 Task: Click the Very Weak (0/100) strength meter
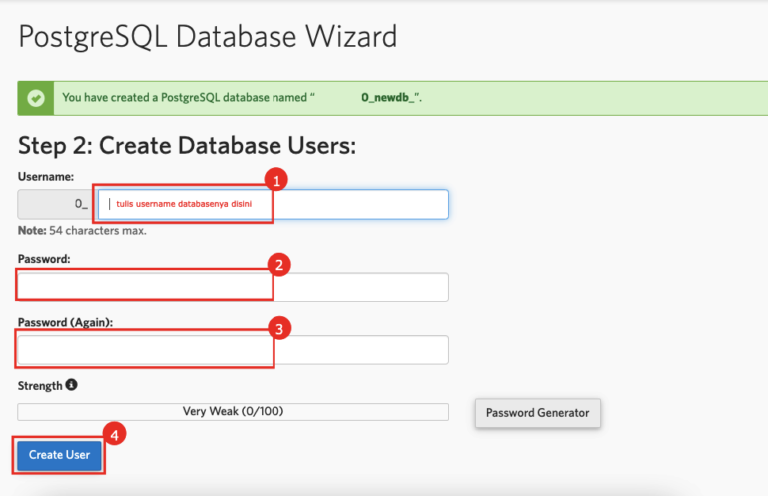[x=233, y=412]
